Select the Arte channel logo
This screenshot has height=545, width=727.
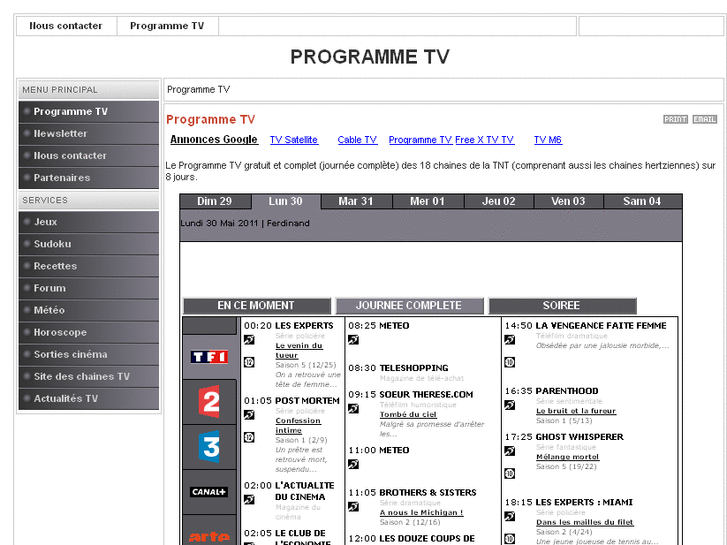coord(210,537)
